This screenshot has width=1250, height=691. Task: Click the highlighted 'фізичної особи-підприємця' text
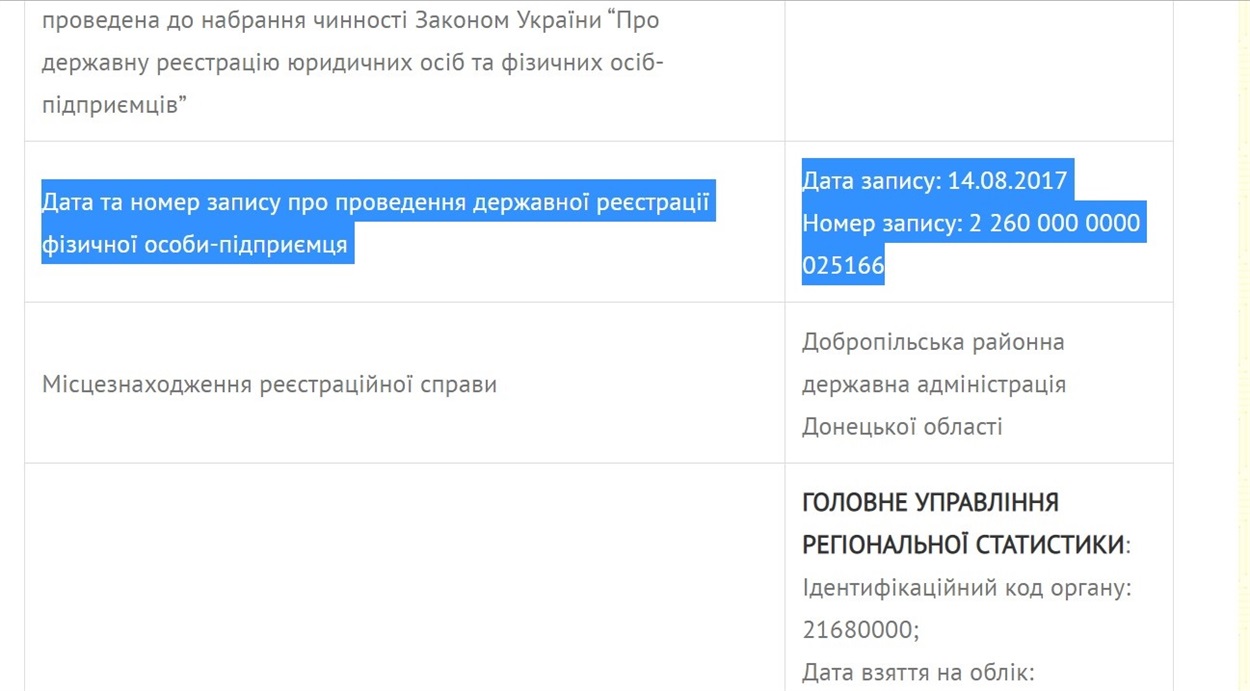(195, 244)
